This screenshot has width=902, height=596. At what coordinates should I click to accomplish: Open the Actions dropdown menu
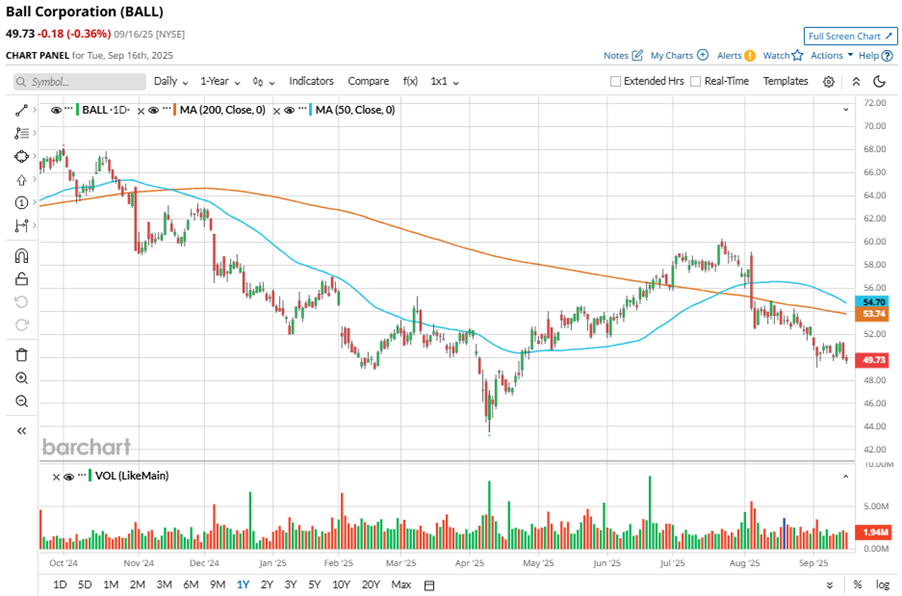832,55
